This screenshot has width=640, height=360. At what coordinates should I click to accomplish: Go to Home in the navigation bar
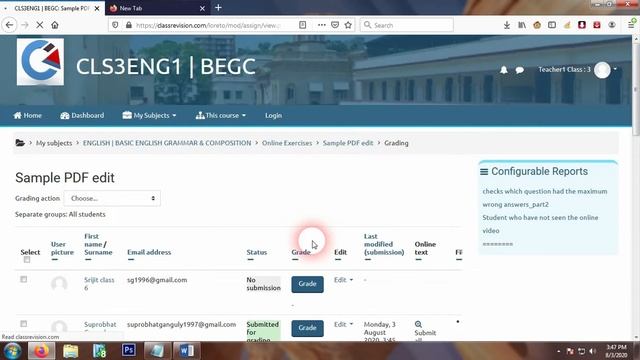27,116
